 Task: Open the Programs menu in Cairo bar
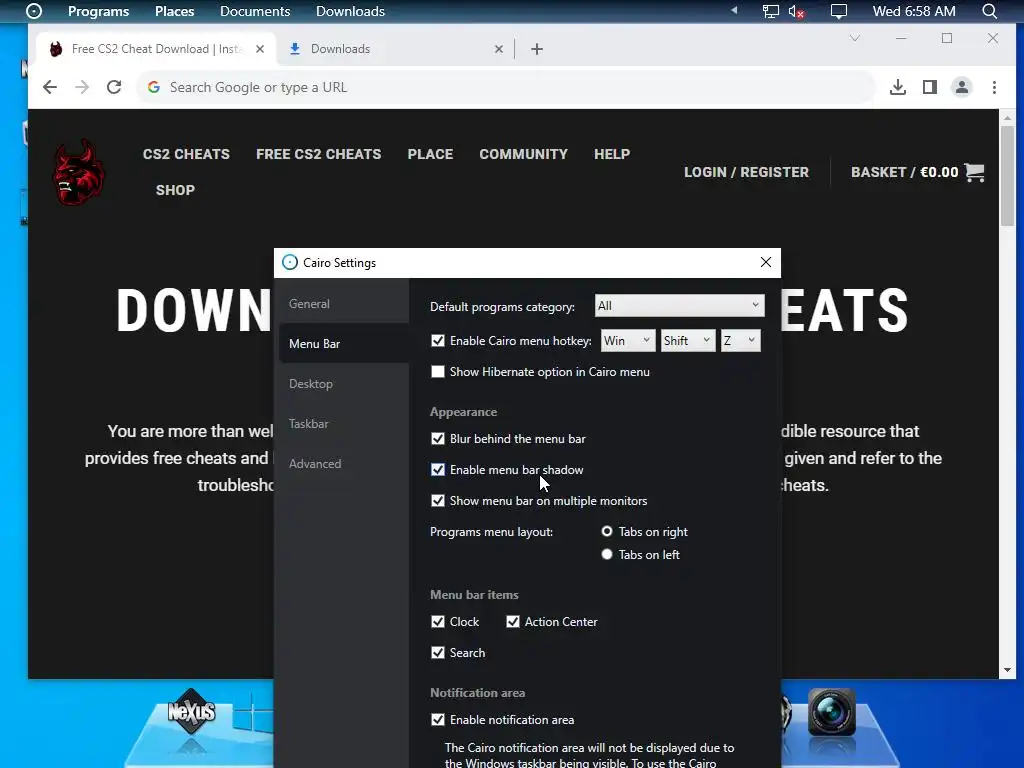click(99, 11)
